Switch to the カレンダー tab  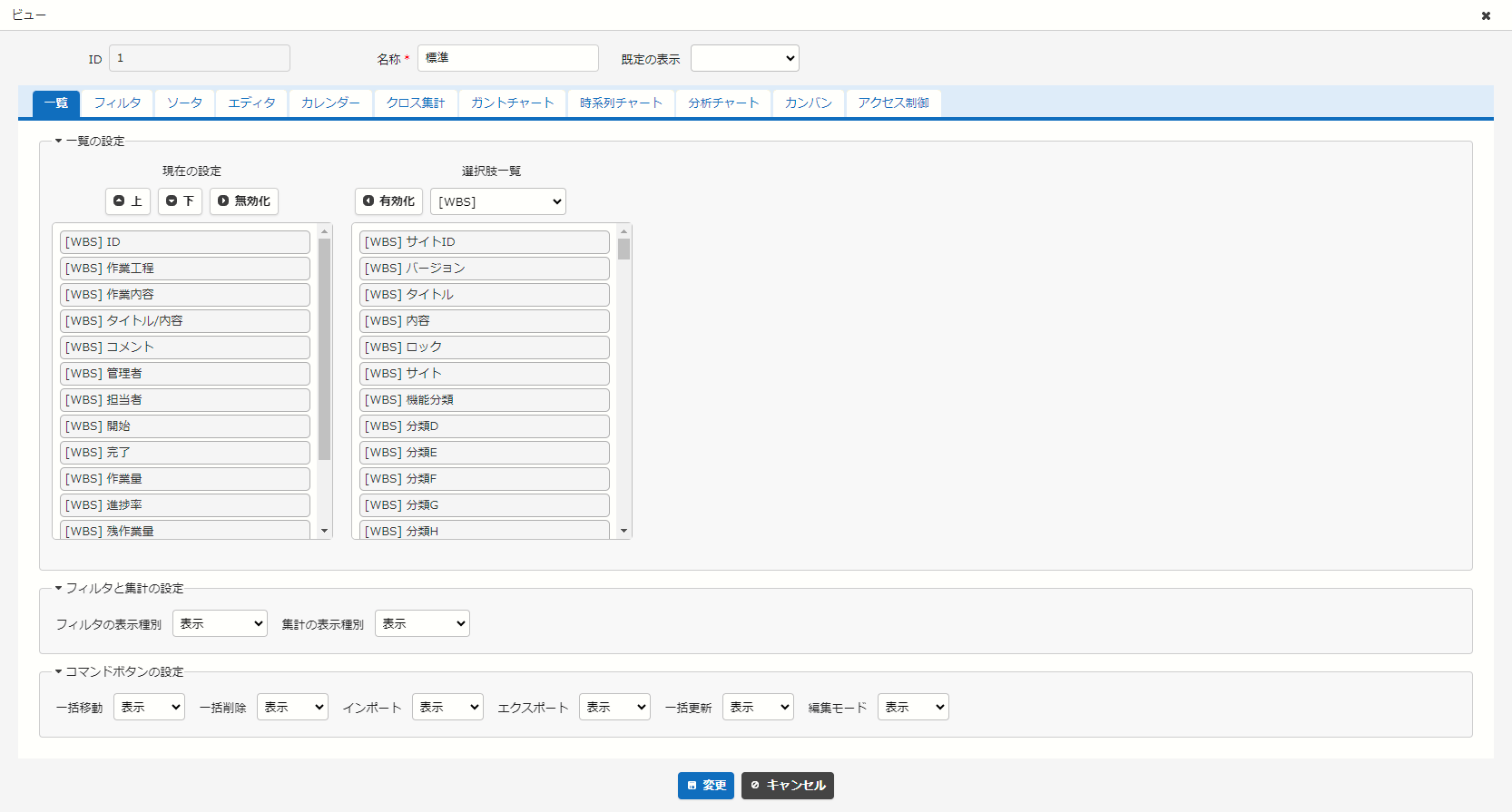pyautogui.click(x=330, y=103)
